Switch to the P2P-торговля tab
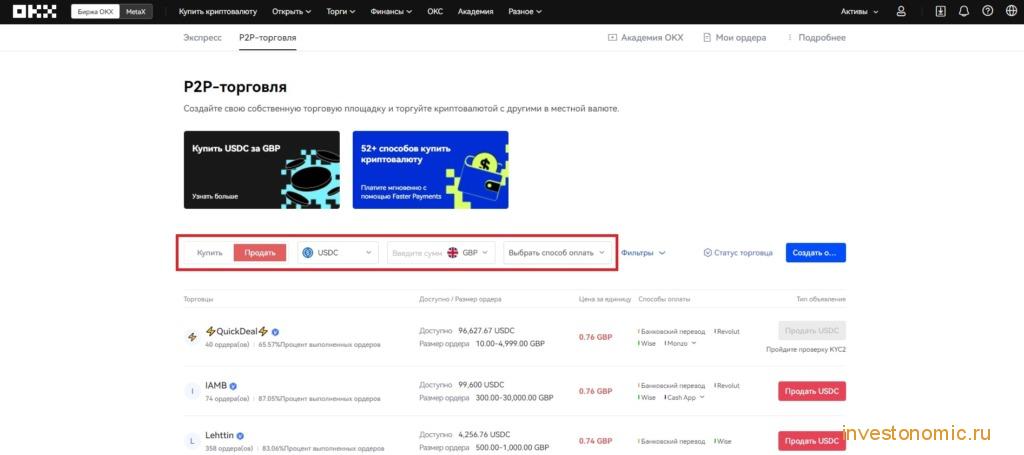1024x455 pixels. pyautogui.click(x=268, y=38)
